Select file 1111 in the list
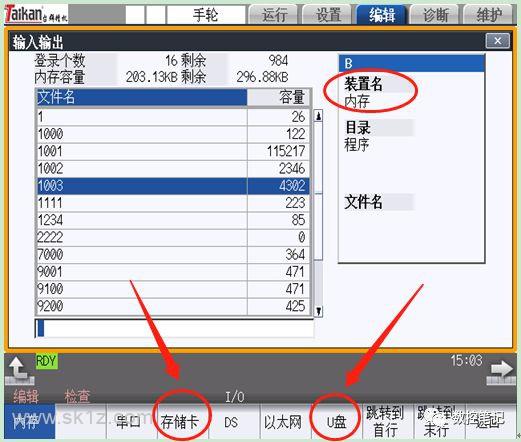This screenshot has height=442, width=521. click(x=173, y=203)
